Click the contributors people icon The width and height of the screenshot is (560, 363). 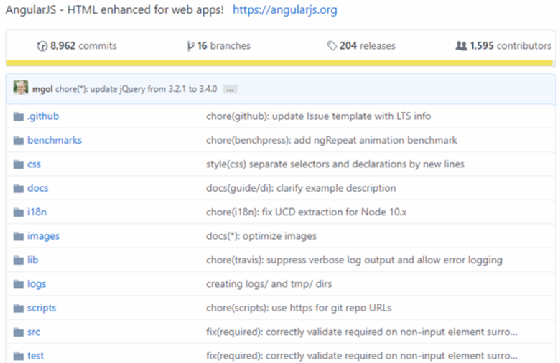click(x=461, y=46)
